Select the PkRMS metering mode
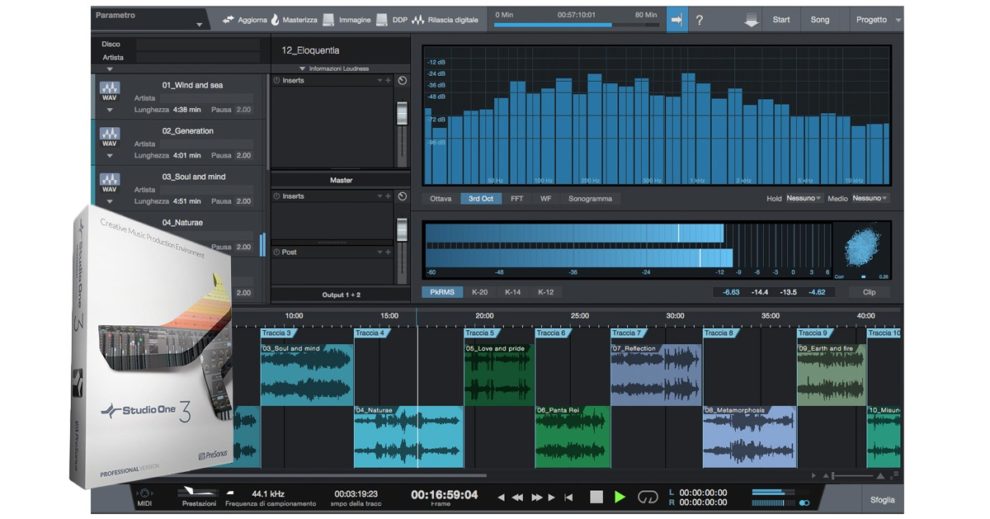 tap(441, 292)
